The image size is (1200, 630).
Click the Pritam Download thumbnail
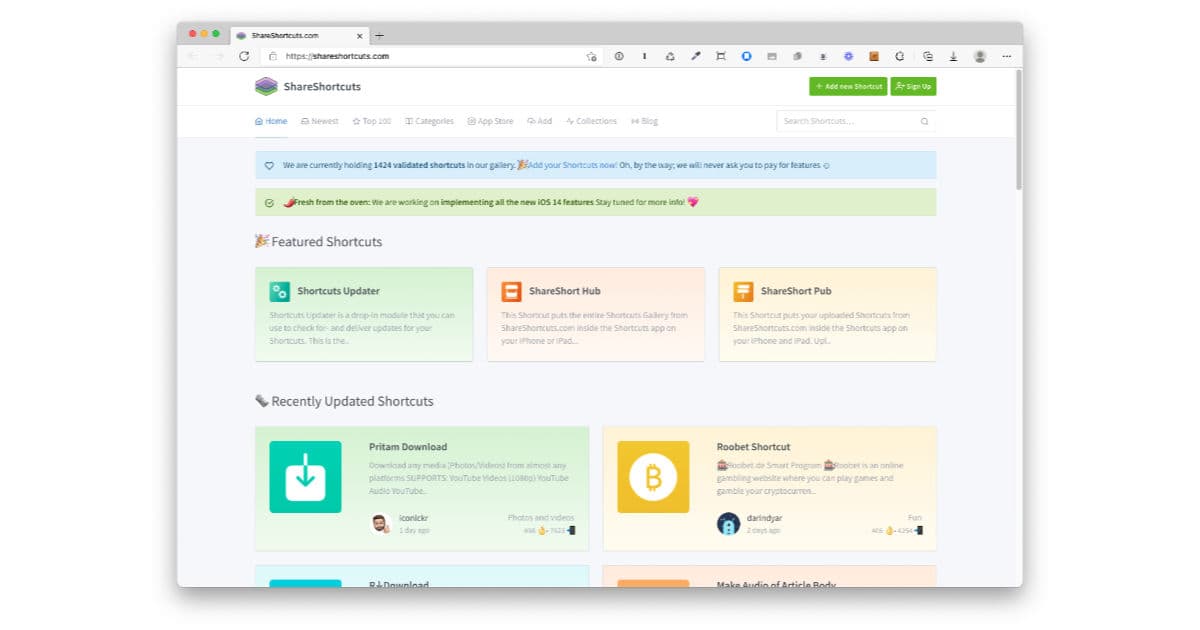click(305, 477)
